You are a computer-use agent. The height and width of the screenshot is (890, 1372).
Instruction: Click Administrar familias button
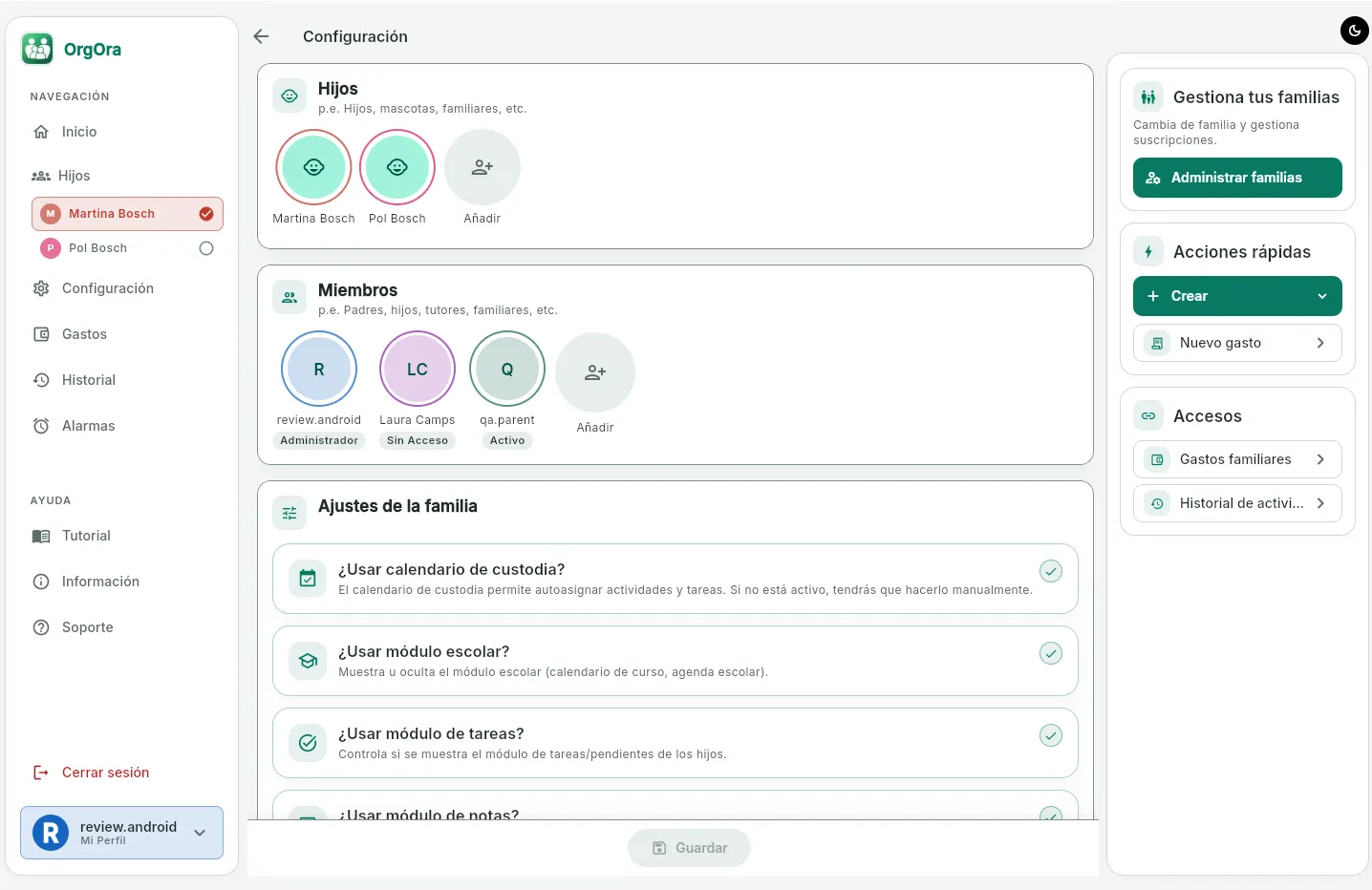coord(1237,178)
